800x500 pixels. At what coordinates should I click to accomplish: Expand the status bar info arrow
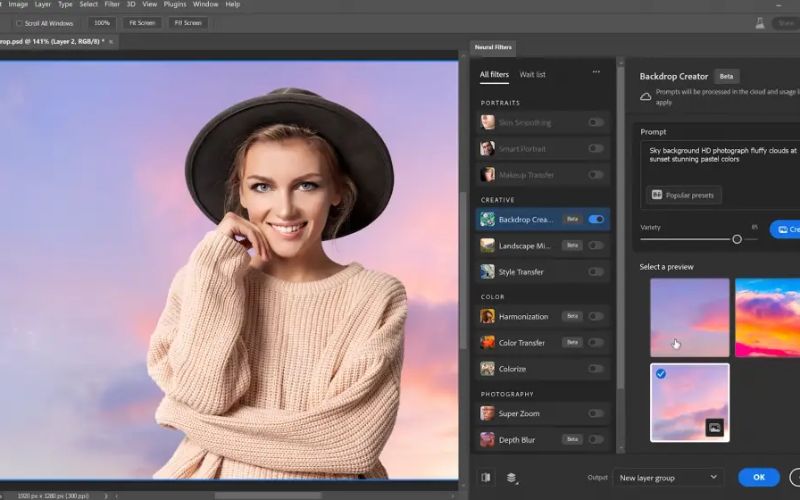106,495
